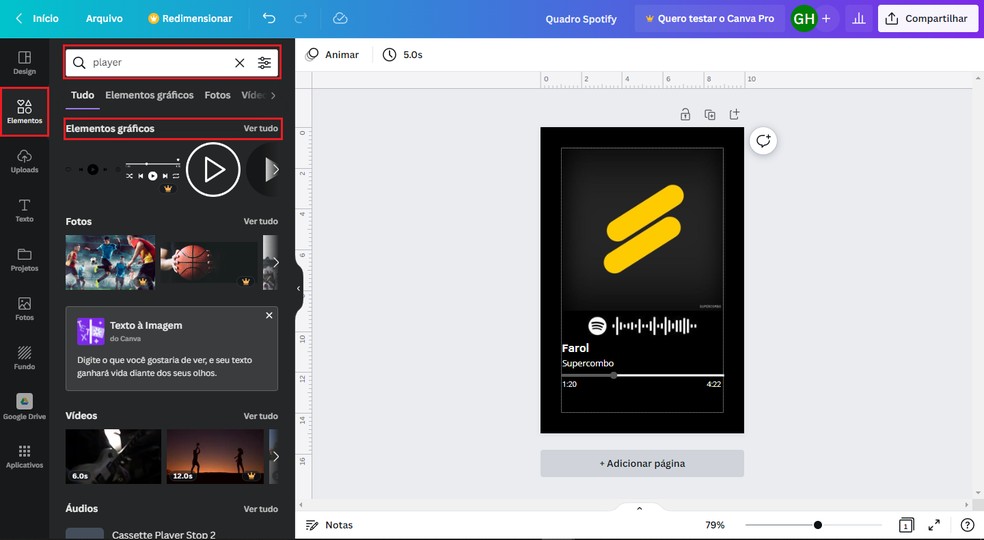Open the Fundo sidebar panel
Image resolution: width=984 pixels, height=540 pixels.
(x=24, y=358)
